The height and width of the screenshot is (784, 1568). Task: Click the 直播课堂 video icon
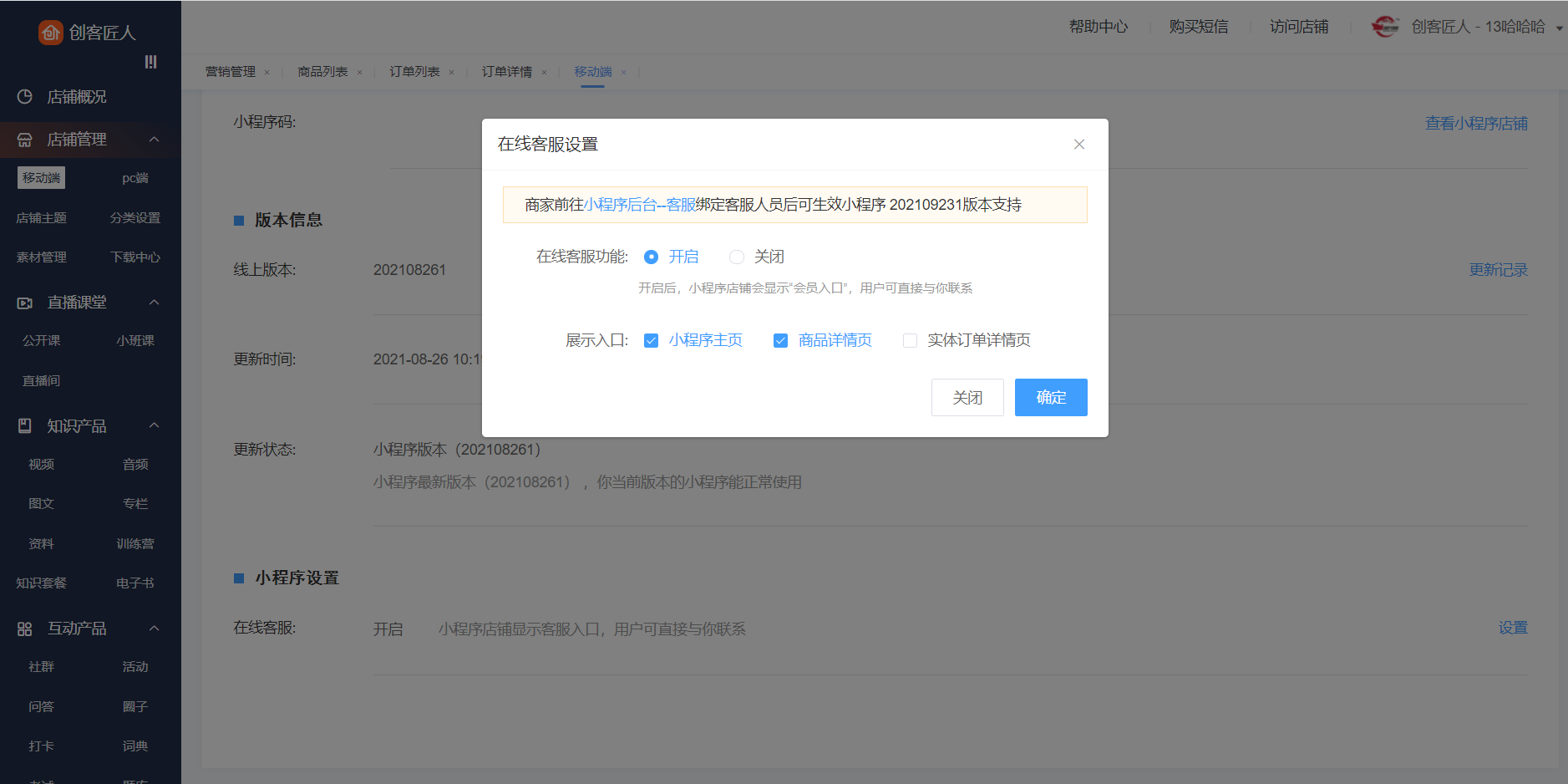click(x=25, y=303)
